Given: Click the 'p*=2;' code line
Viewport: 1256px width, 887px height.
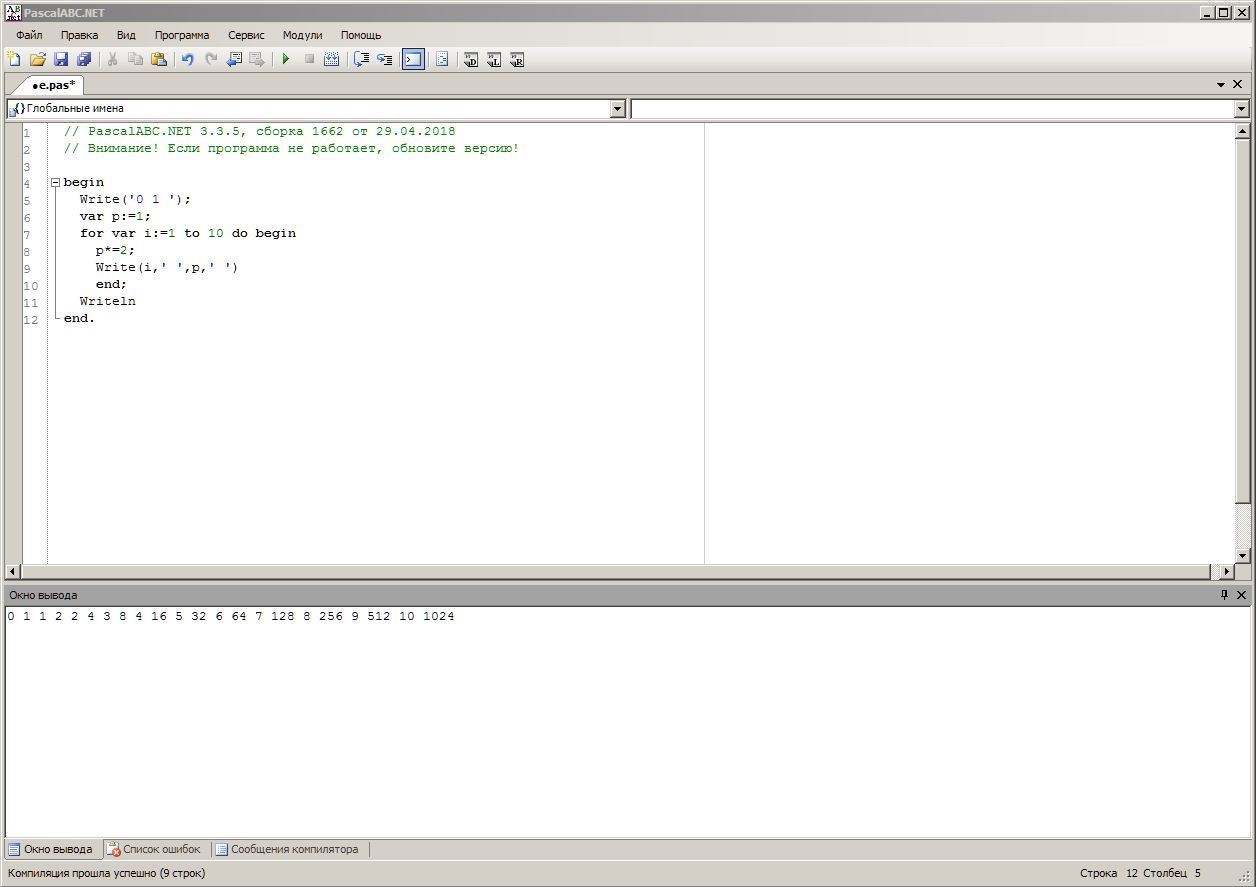Looking at the screenshot, I should 115,250.
